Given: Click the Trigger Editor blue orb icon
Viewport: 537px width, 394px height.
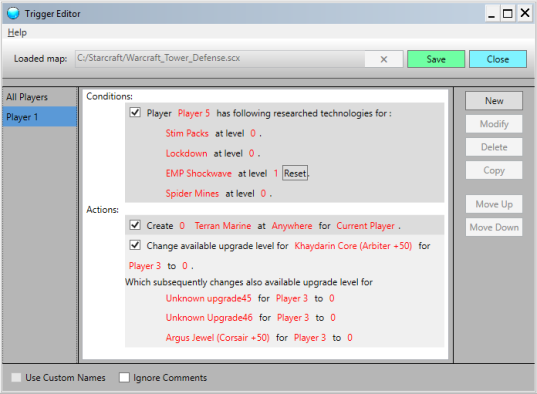Looking at the screenshot, I should point(13,13).
